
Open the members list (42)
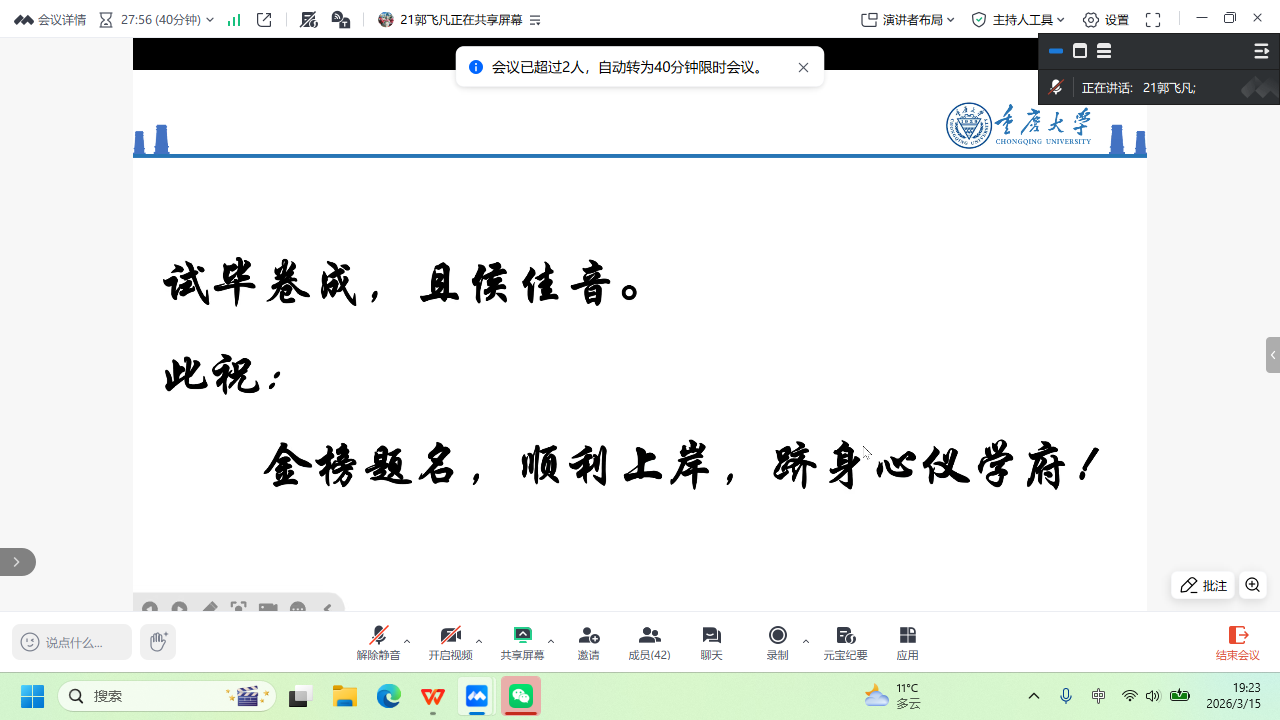(649, 642)
